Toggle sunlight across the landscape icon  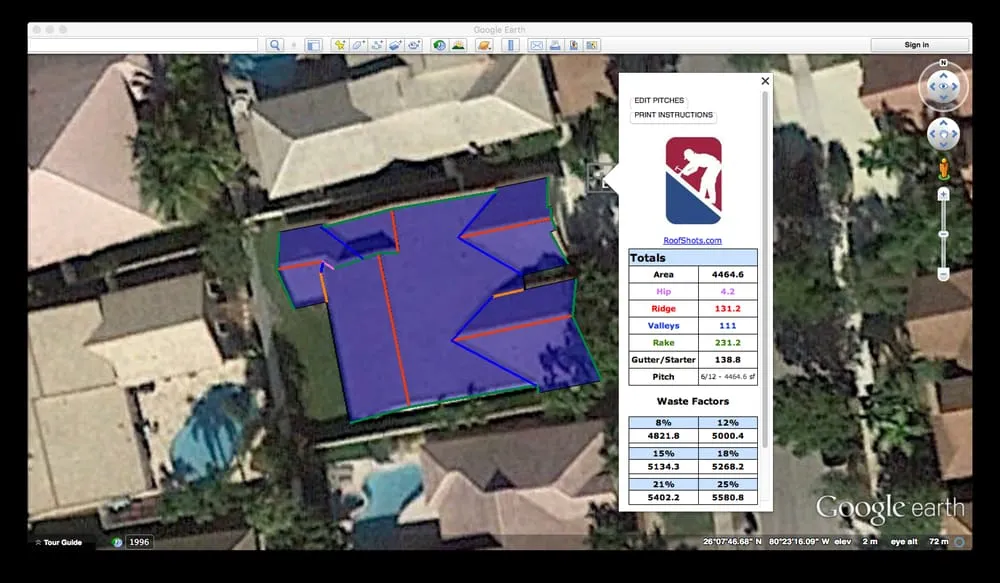pyautogui.click(x=457, y=45)
